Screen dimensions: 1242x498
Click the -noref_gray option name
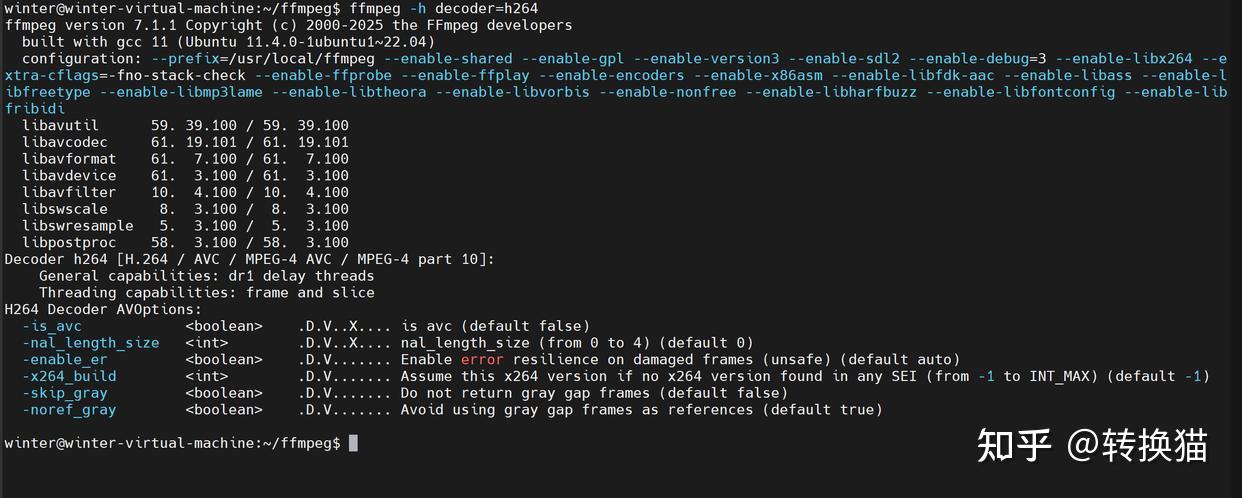[69, 409]
